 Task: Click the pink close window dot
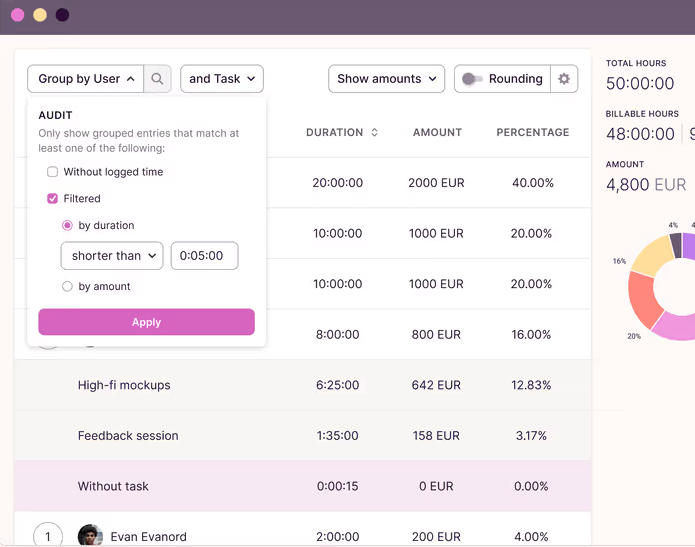coord(18,15)
